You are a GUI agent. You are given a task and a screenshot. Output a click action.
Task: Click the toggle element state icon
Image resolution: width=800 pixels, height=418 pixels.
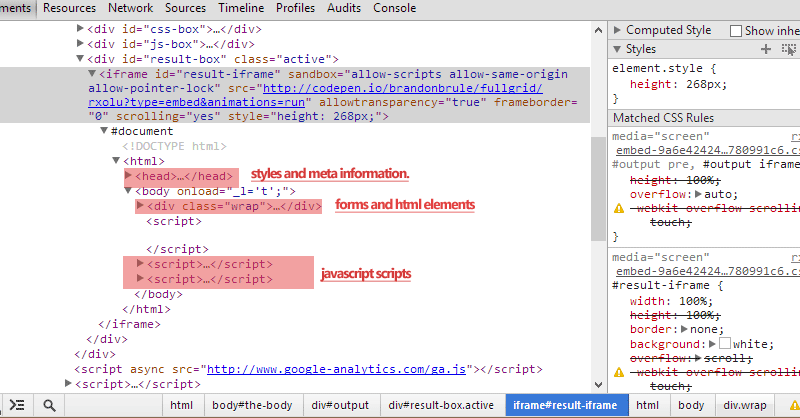pyautogui.click(x=790, y=49)
